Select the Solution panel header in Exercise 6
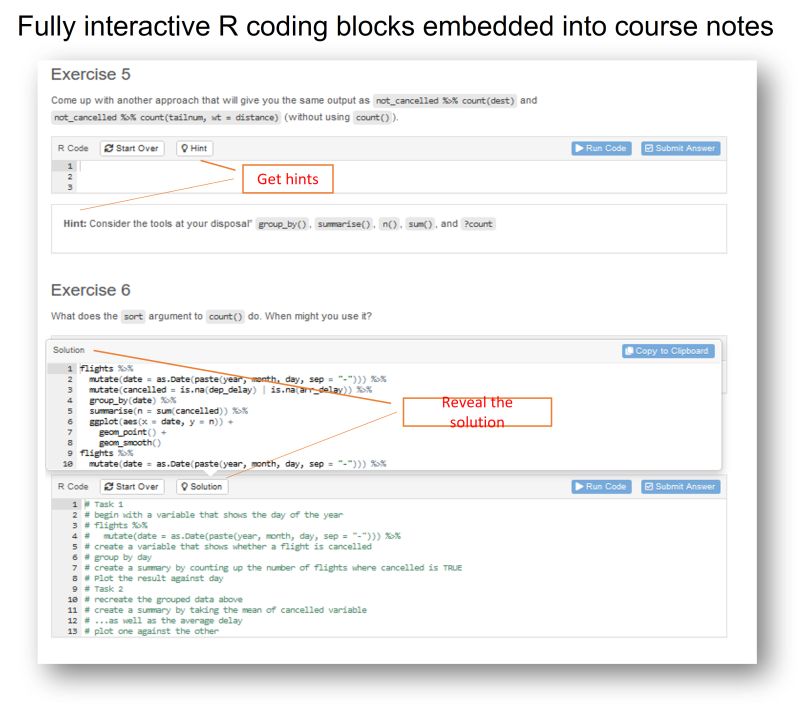This screenshot has width=800, height=707. [70, 350]
